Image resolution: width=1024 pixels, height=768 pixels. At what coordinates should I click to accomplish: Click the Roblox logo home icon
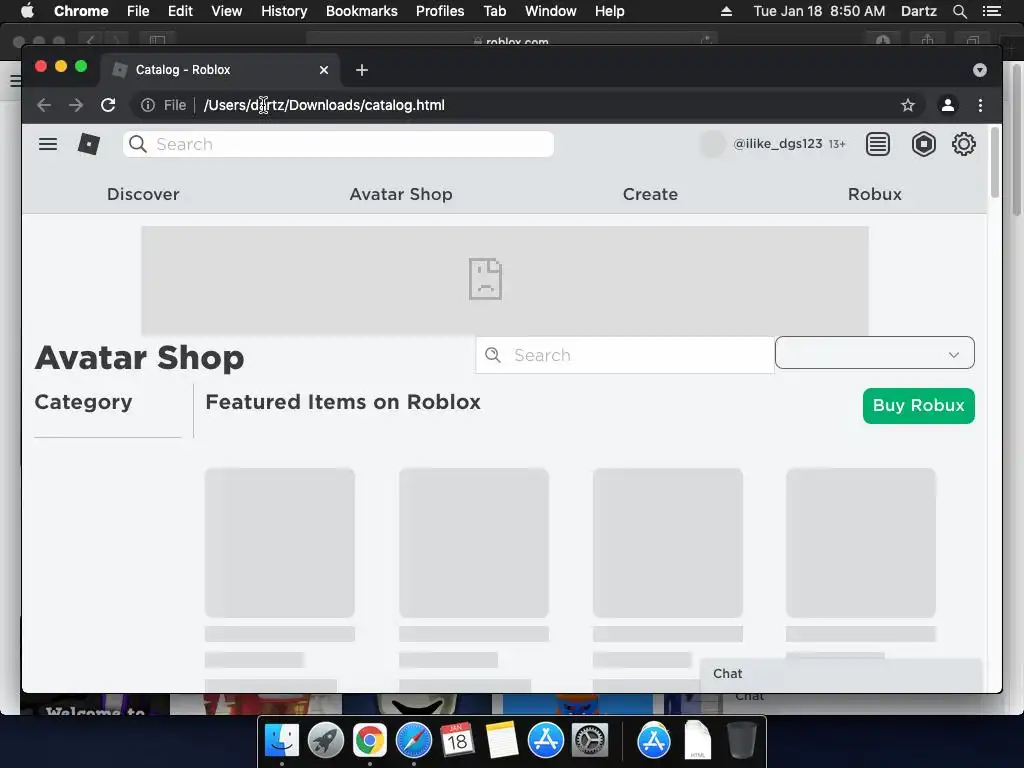pos(89,144)
